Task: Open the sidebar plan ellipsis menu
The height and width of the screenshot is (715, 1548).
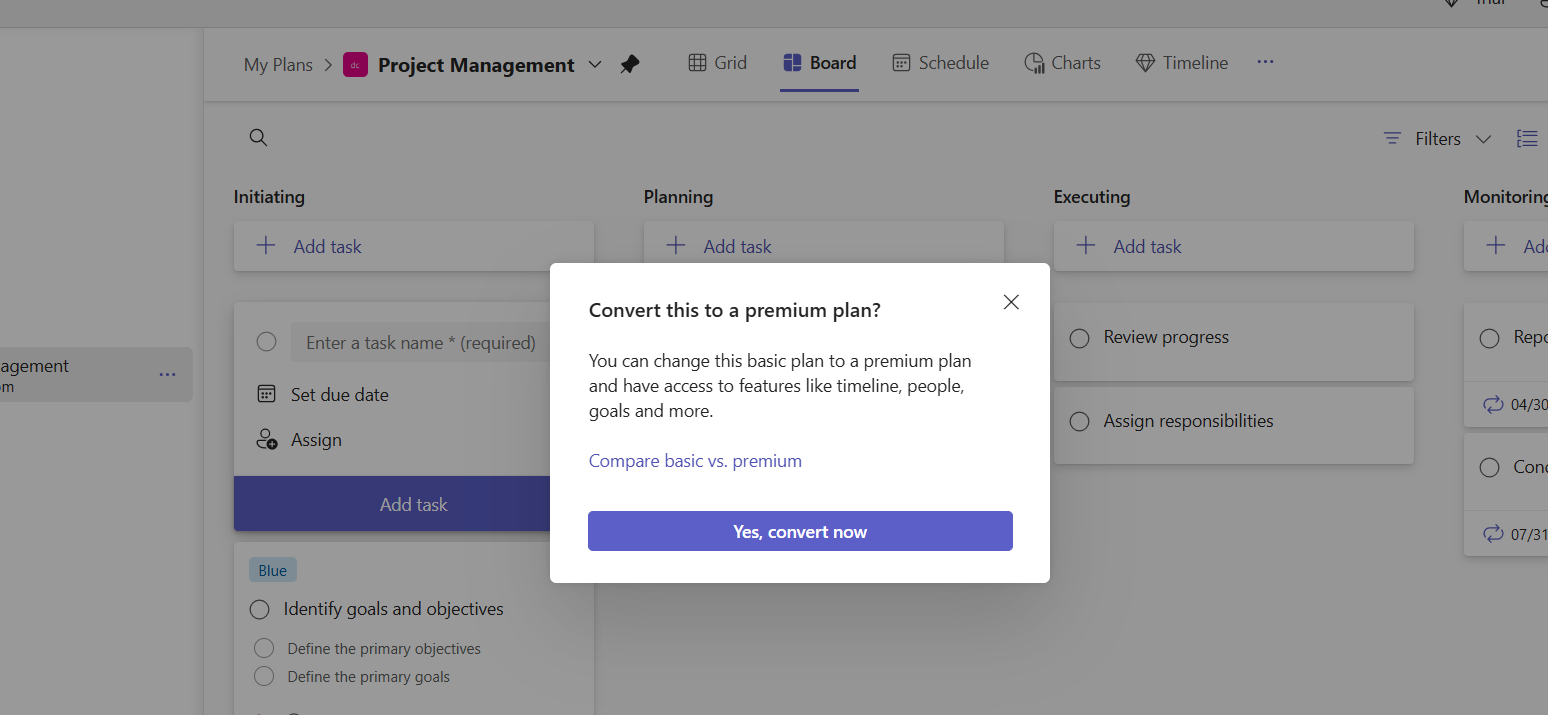Action: tap(167, 375)
